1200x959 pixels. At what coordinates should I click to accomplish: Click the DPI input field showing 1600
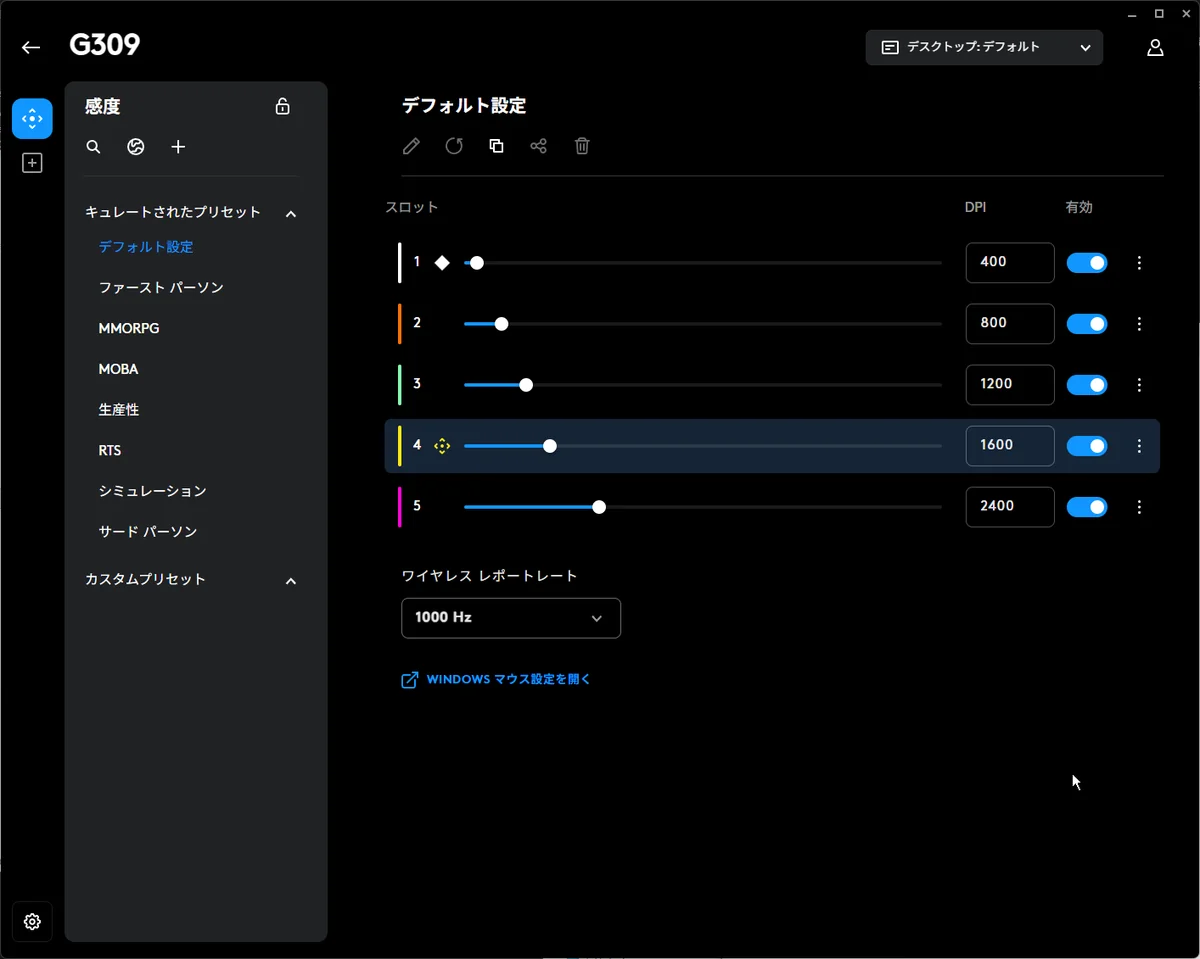[x=1009, y=446]
